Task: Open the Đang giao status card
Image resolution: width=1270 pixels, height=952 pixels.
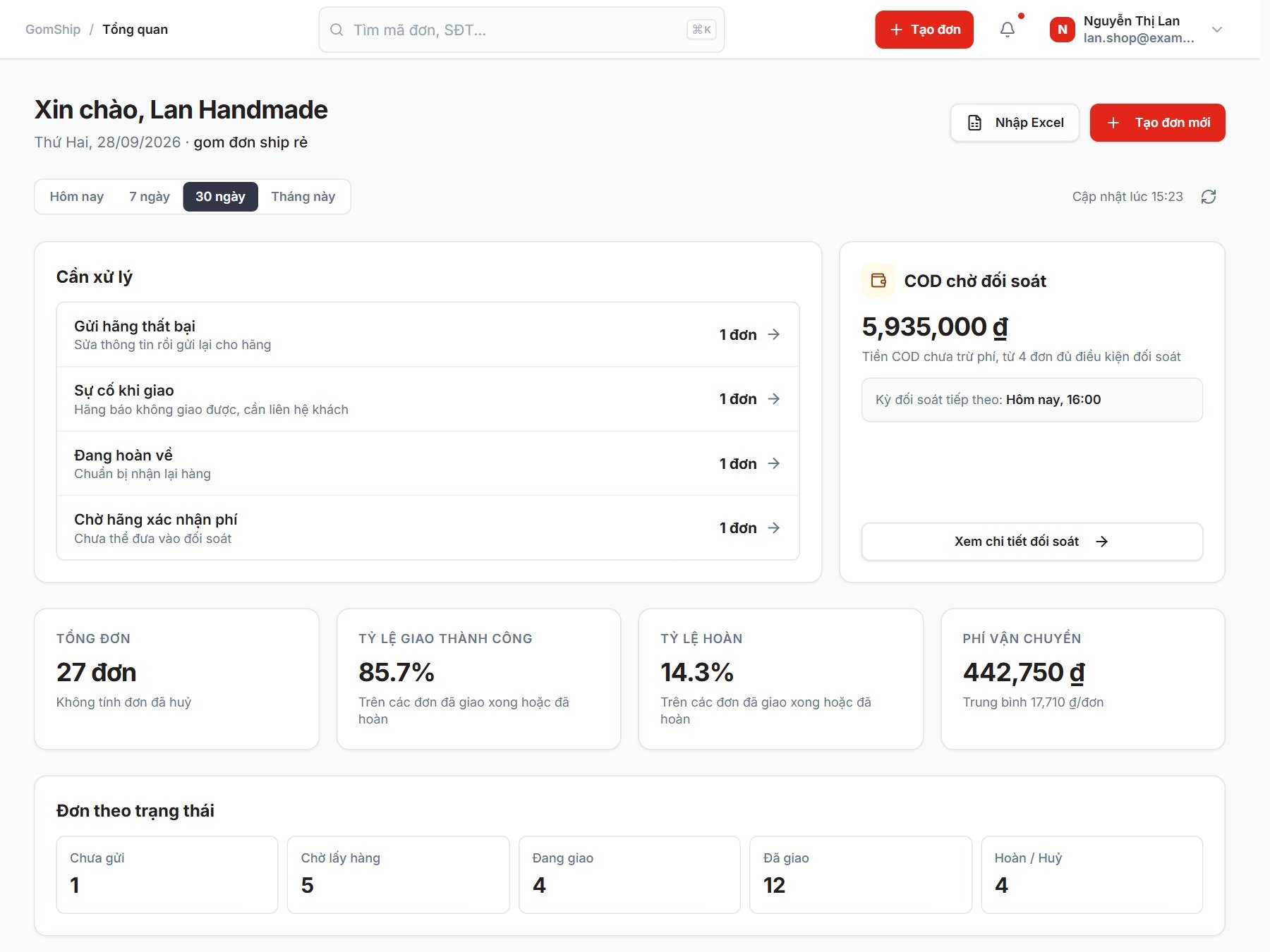Action: click(x=629, y=874)
